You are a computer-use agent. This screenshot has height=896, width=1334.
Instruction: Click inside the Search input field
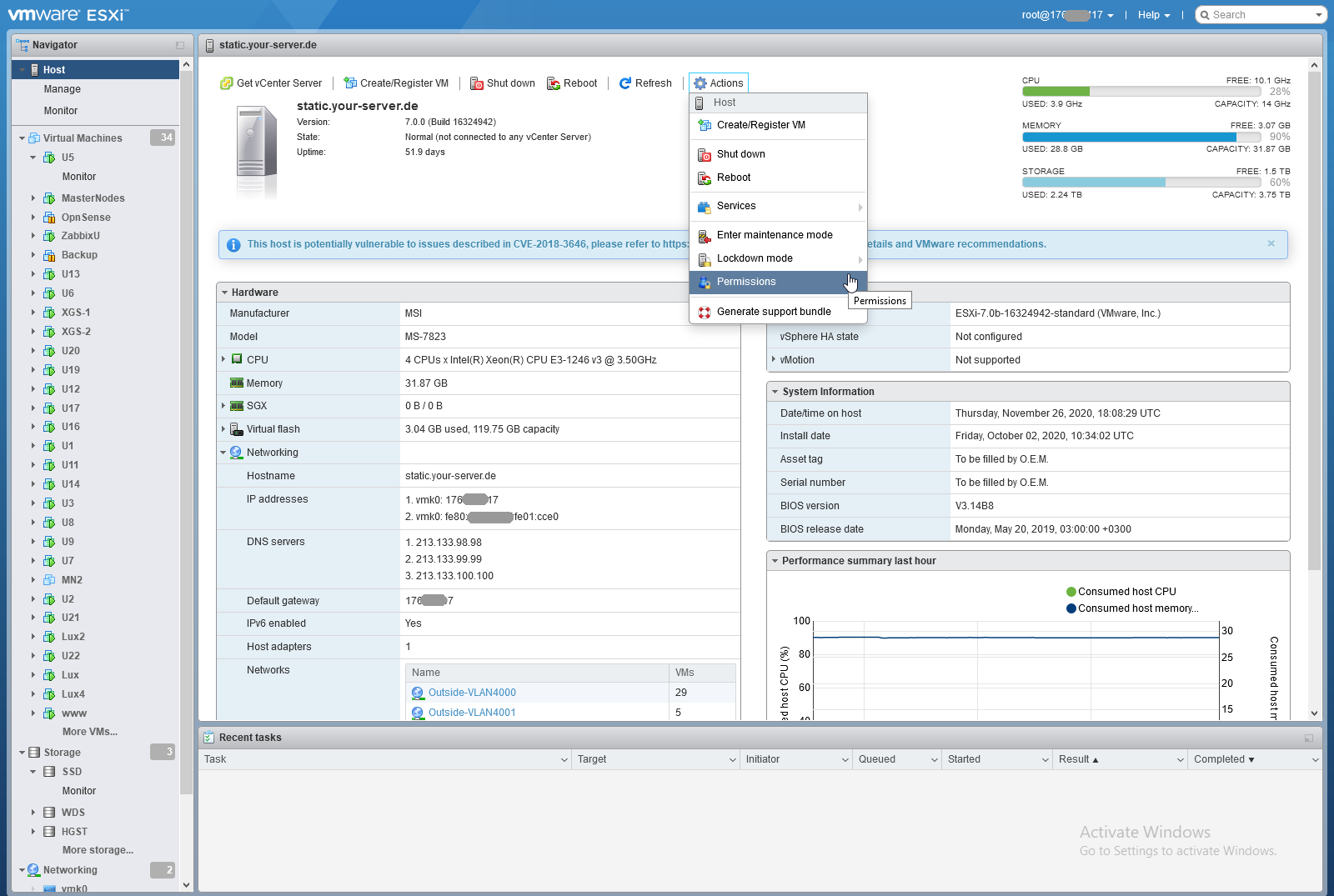[x=1261, y=15]
